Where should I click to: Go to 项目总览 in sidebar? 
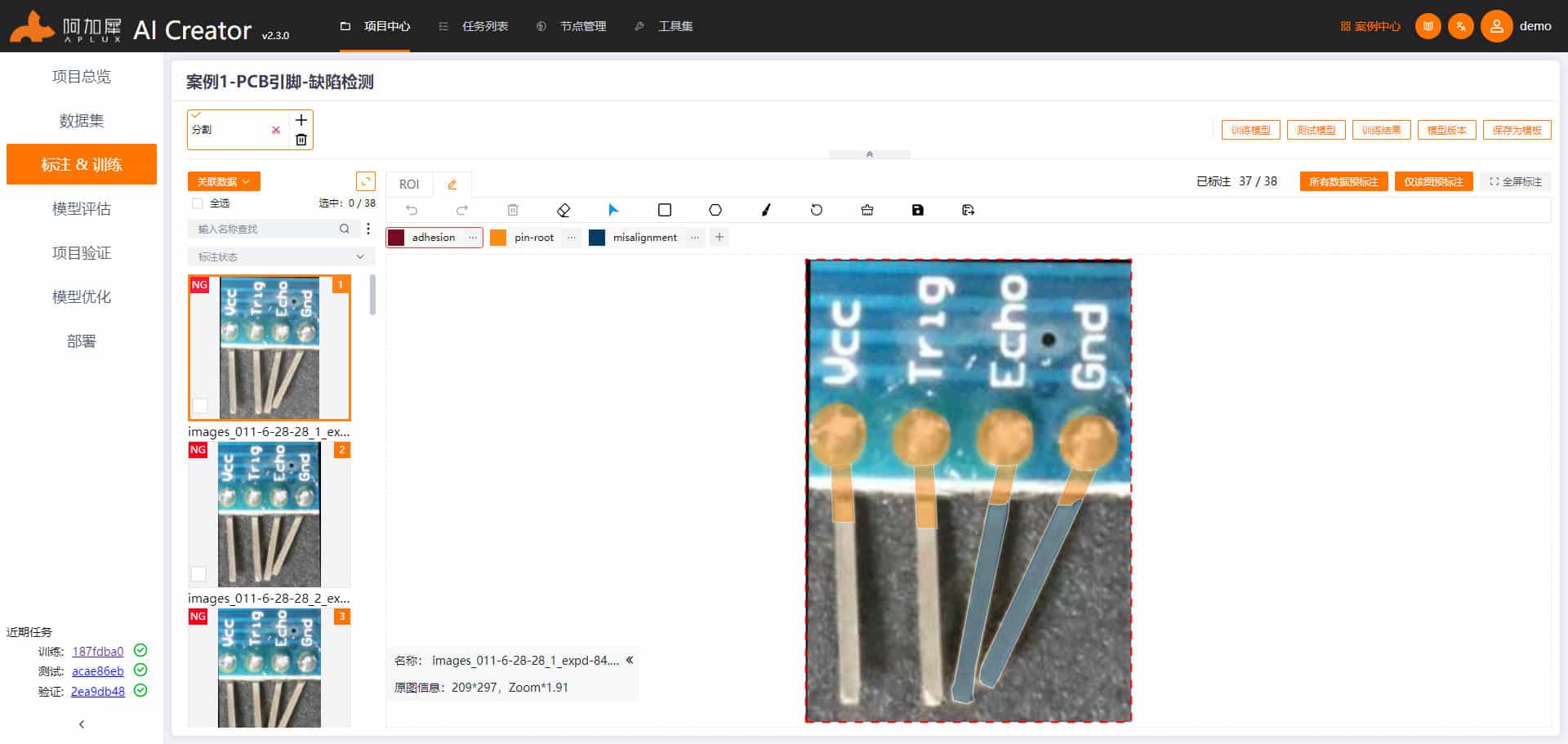point(82,77)
